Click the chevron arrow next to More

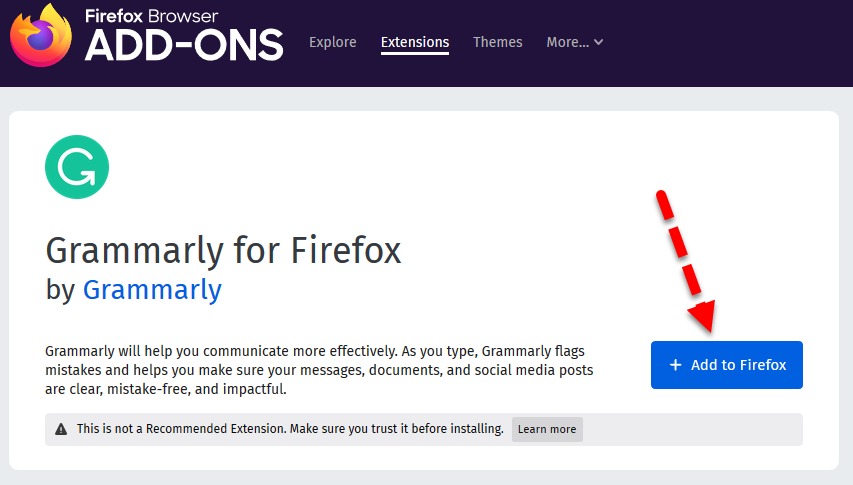[599, 42]
